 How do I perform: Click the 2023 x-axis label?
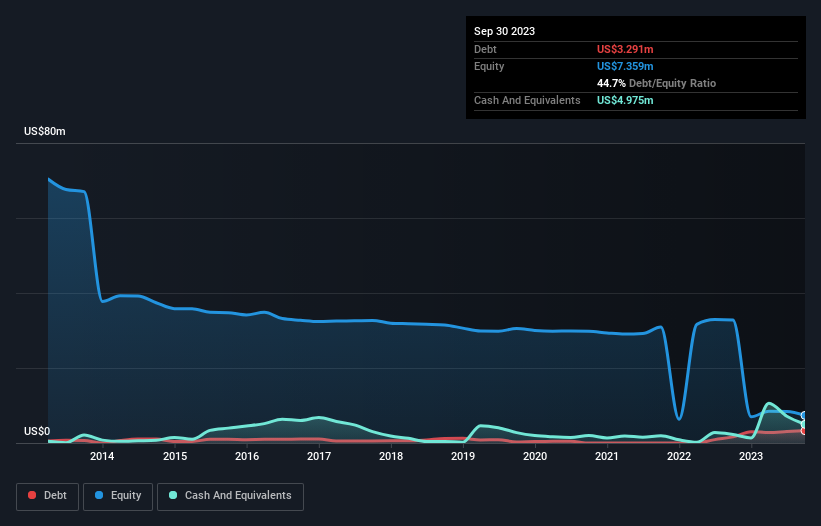(x=751, y=456)
